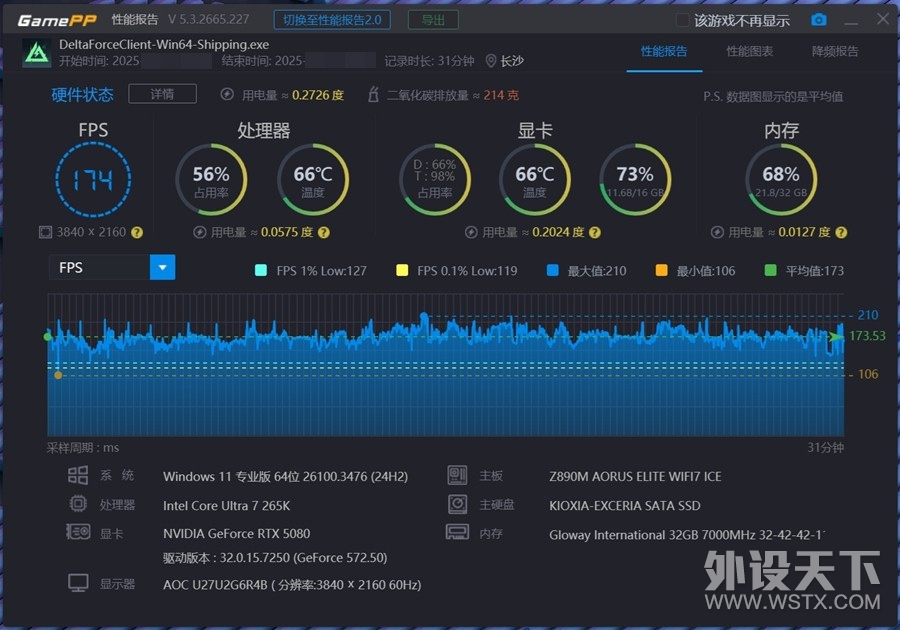Image resolution: width=900 pixels, height=630 pixels.
Task: Click the cyan FPS 1% Low swatch
Action: coord(261,270)
